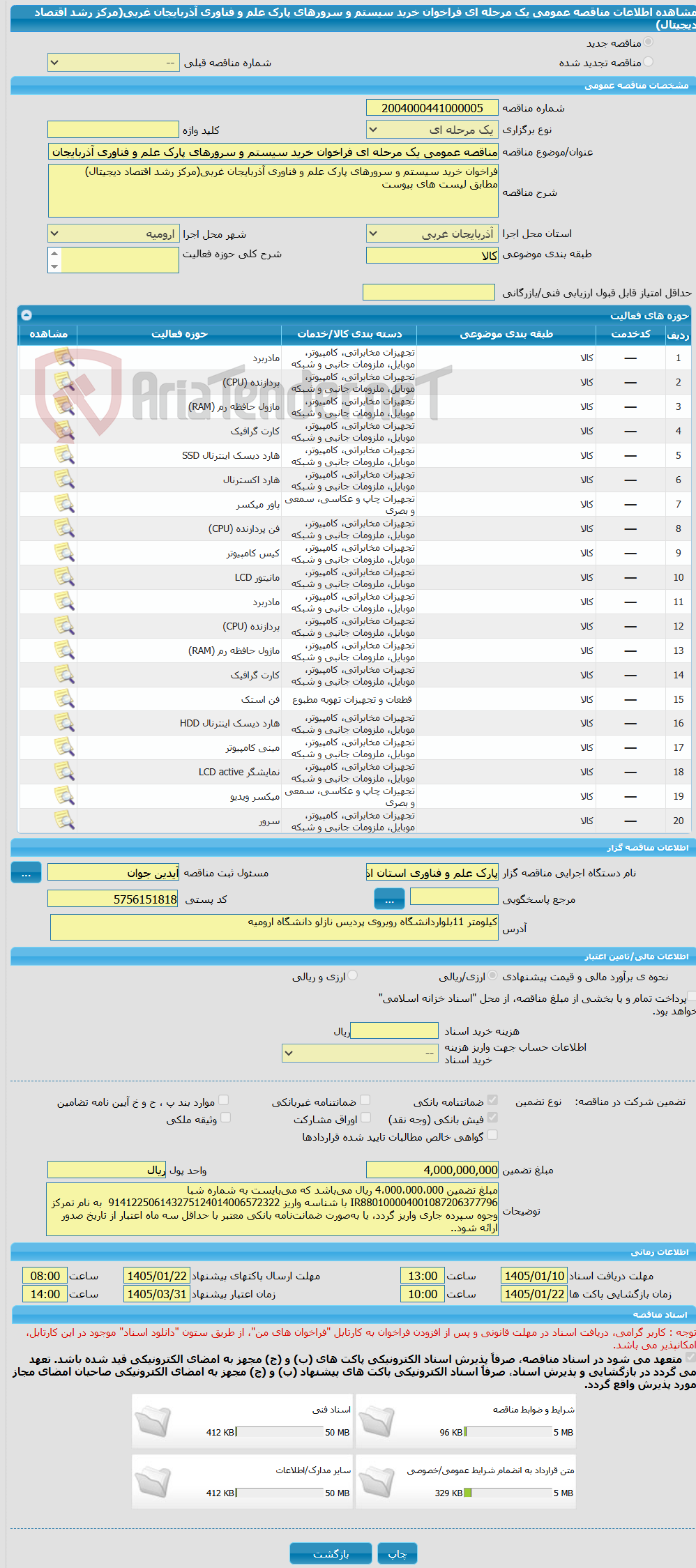Click the ellipsis button beside مسئول ثبت مناقصه
696x1568 pixels.
26,873
